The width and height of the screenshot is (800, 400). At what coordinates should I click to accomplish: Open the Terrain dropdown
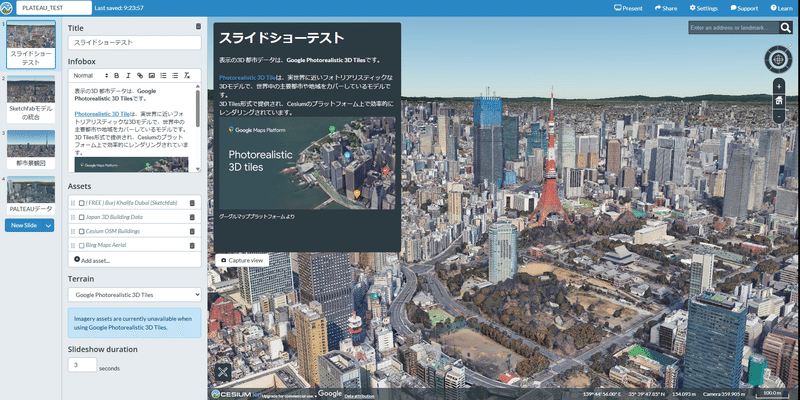point(135,294)
